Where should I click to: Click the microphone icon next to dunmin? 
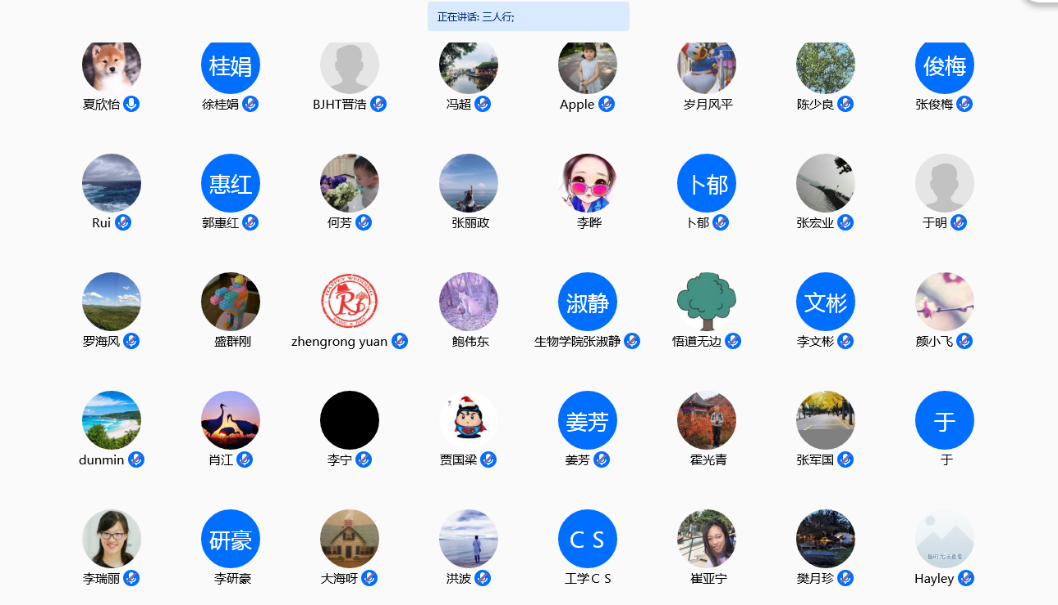pyautogui.click(x=137, y=459)
